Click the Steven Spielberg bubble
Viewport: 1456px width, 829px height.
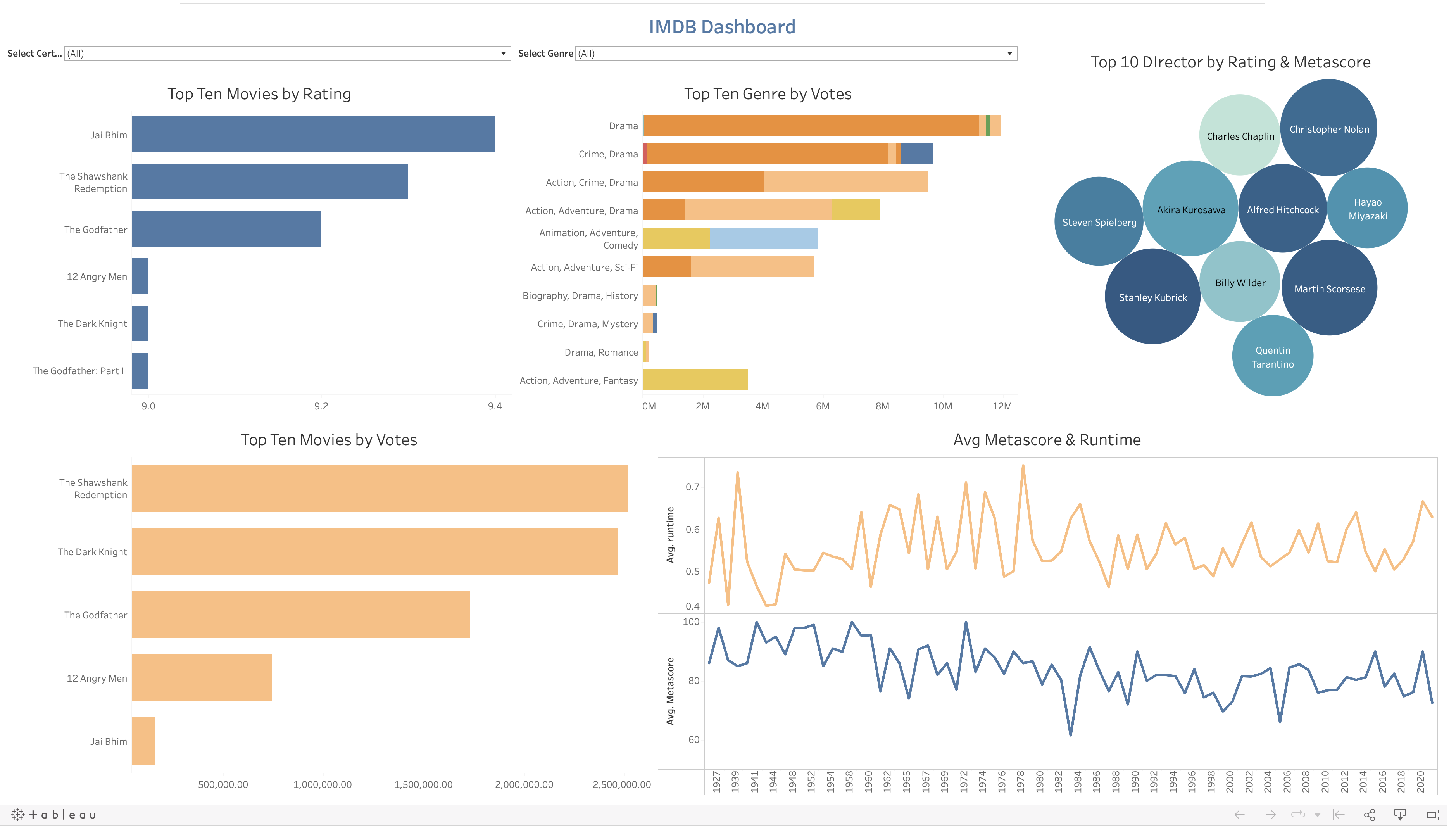coord(1099,221)
